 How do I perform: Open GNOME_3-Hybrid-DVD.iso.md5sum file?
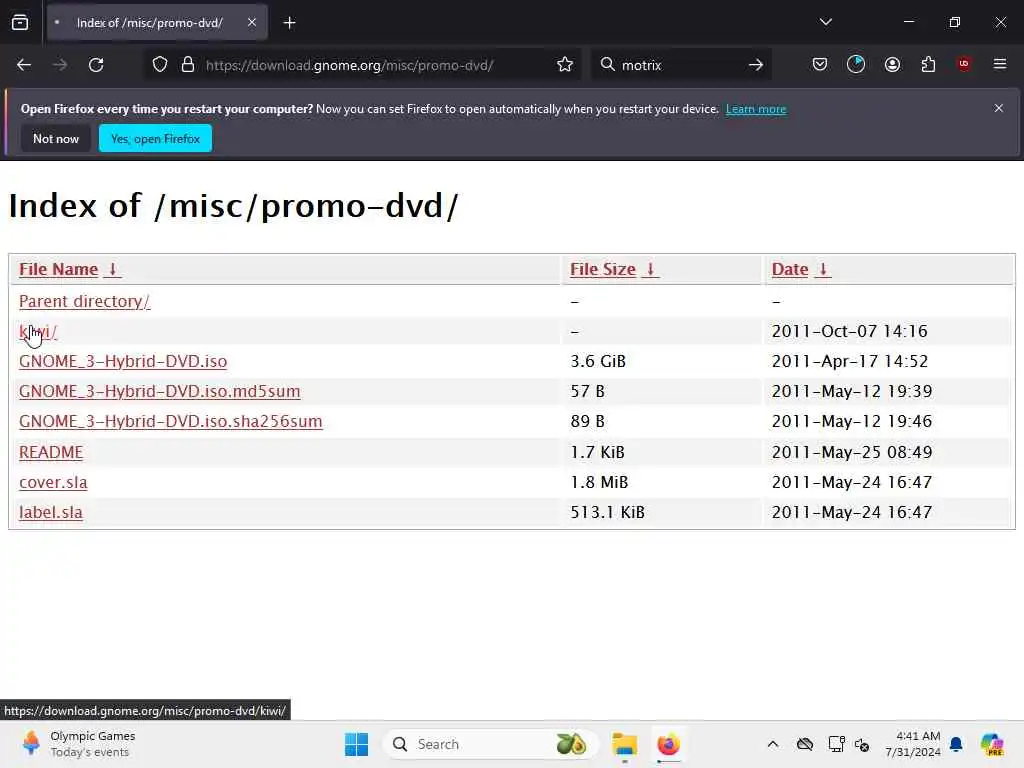click(x=159, y=391)
